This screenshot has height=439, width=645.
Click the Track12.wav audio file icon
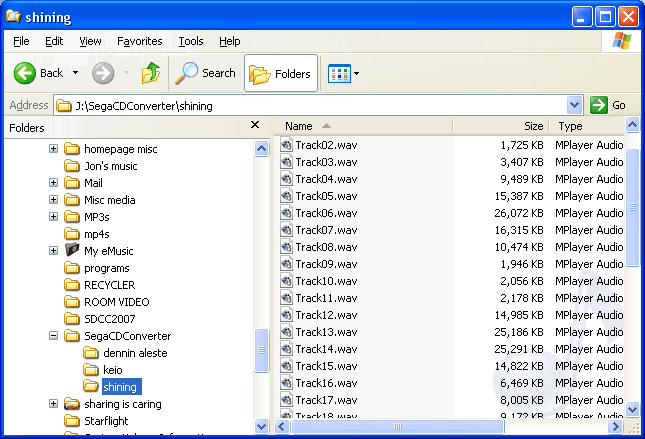click(x=286, y=315)
